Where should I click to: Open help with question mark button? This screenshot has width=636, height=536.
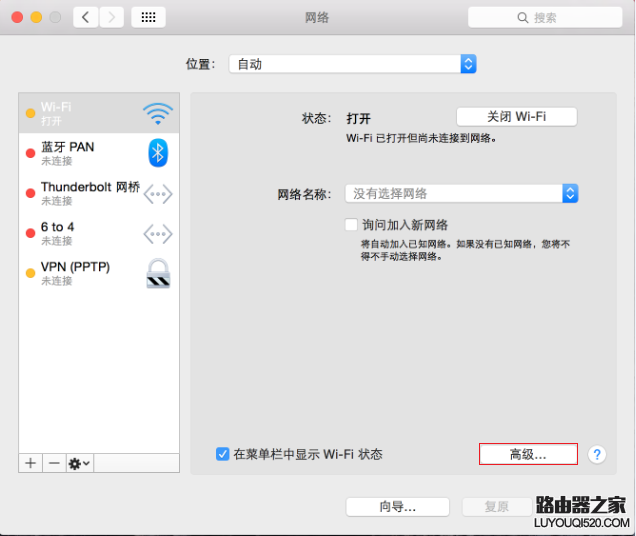pyautogui.click(x=597, y=454)
